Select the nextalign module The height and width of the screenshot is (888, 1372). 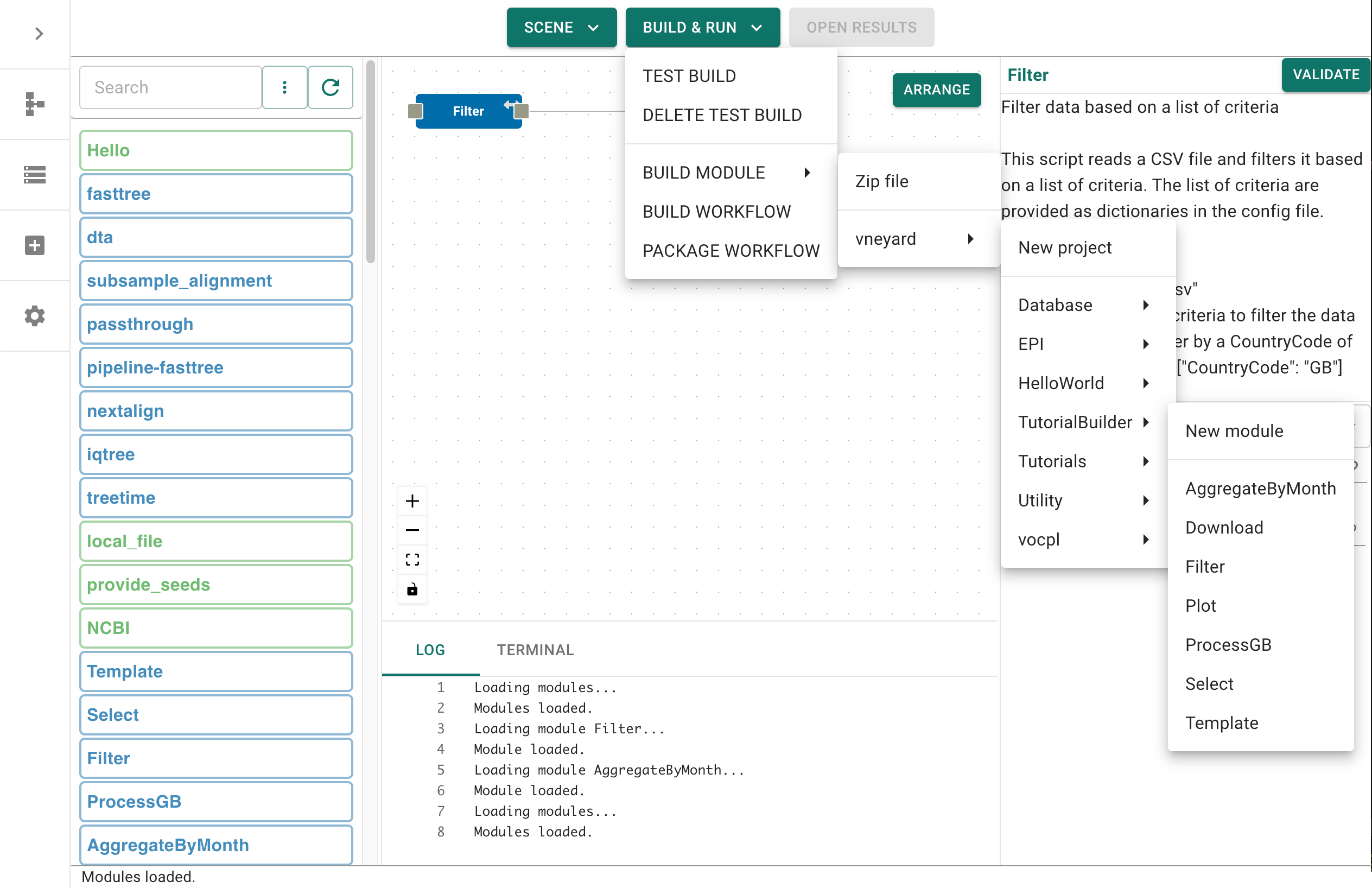tap(216, 411)
